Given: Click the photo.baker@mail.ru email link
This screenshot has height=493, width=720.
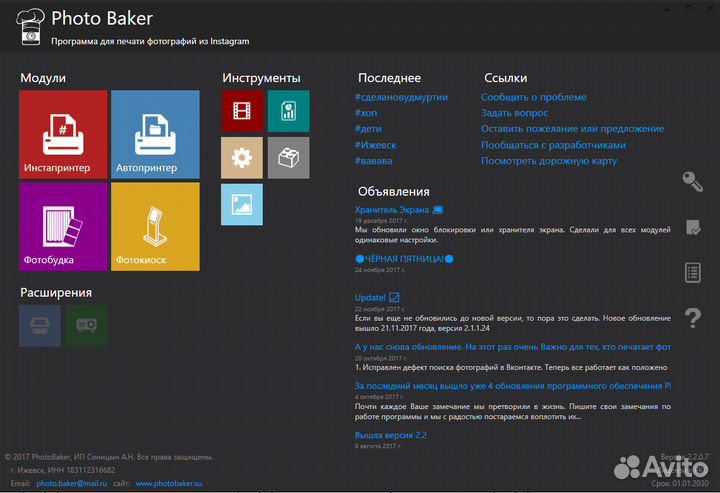Looking at the screenshot, I should [x=72, y=483].
